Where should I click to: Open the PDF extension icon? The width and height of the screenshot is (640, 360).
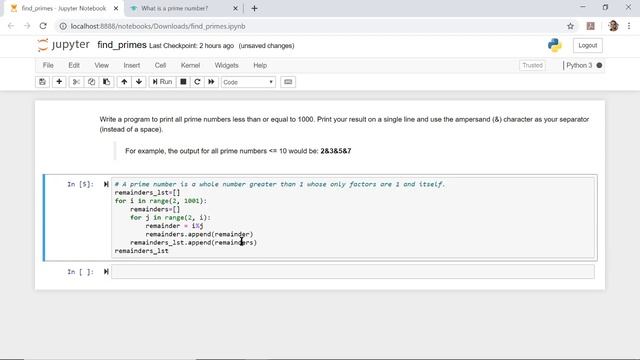pyautogui.click(x=590, y=26)
